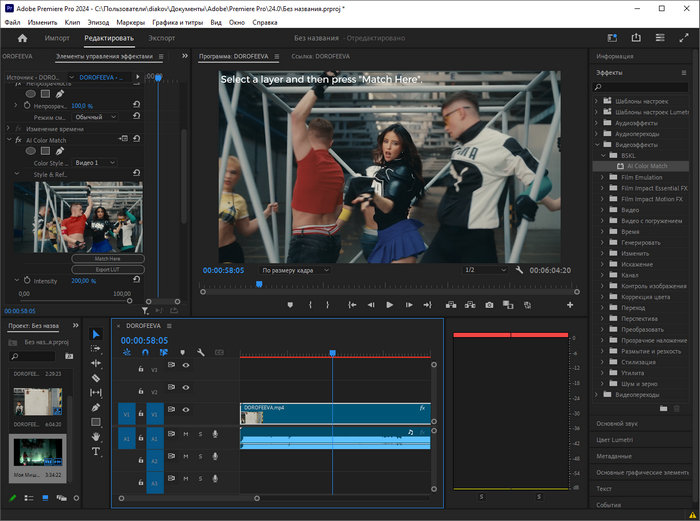Solo track A1 with S button

click(200, 434)
